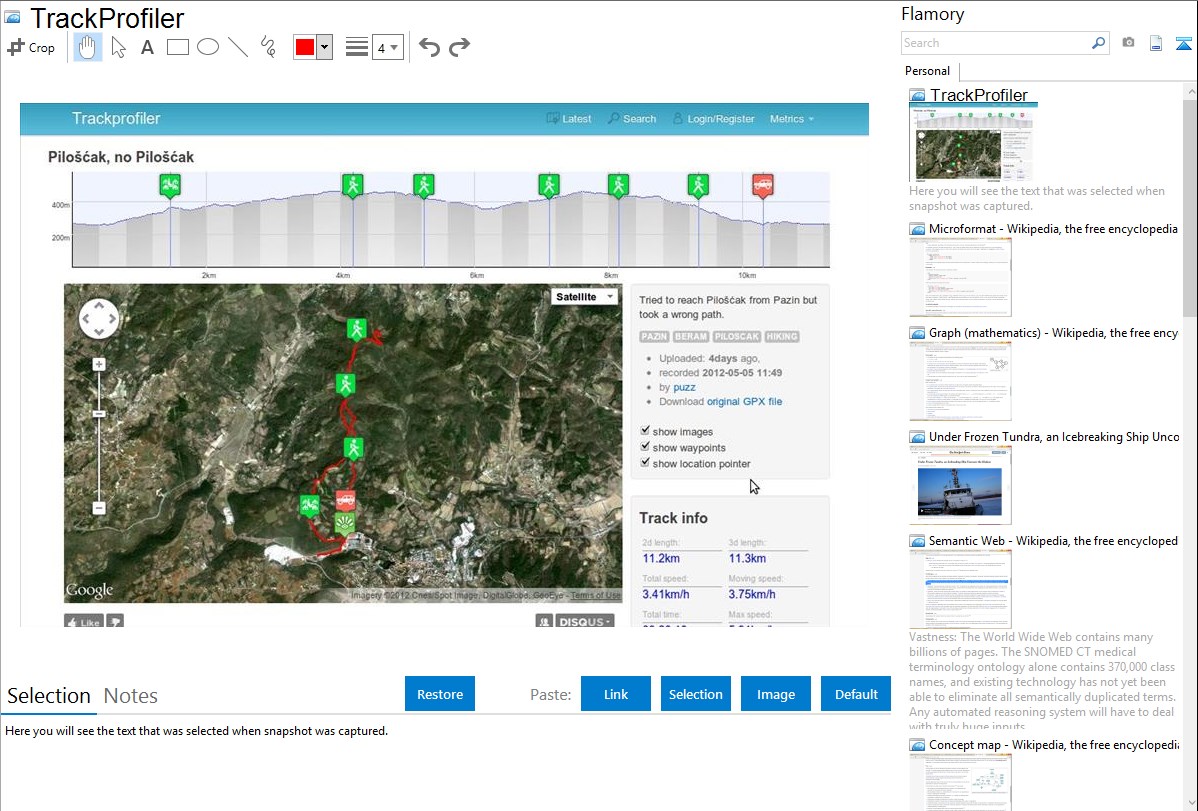Viewport: 1198px width, 811px height.
Task: Click the snapshot list scroll-up arrow
Action: coord(1190,91)
